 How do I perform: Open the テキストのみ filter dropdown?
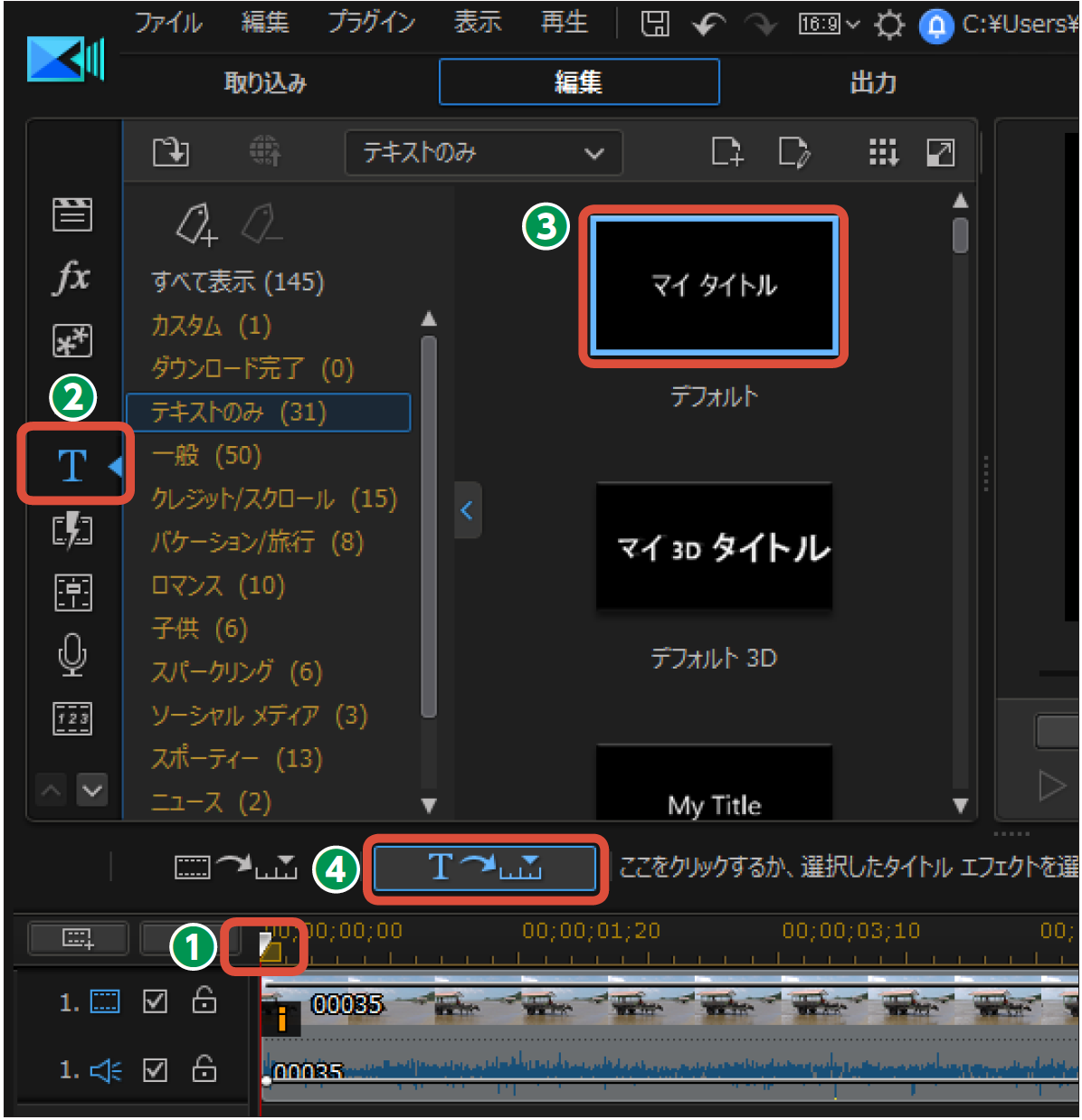tap(483, 153)
